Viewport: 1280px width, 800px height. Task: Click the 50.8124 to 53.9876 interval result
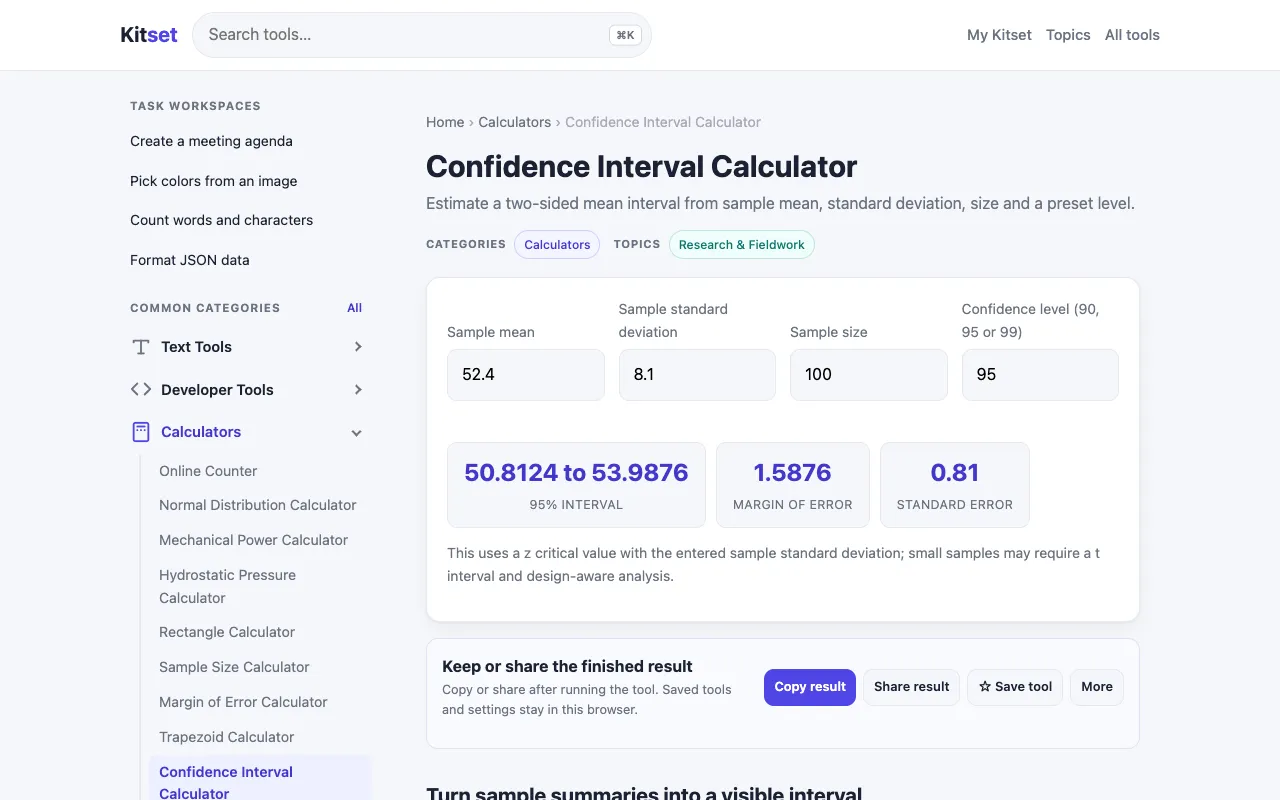pyautogui.click(x=576, y=472)
